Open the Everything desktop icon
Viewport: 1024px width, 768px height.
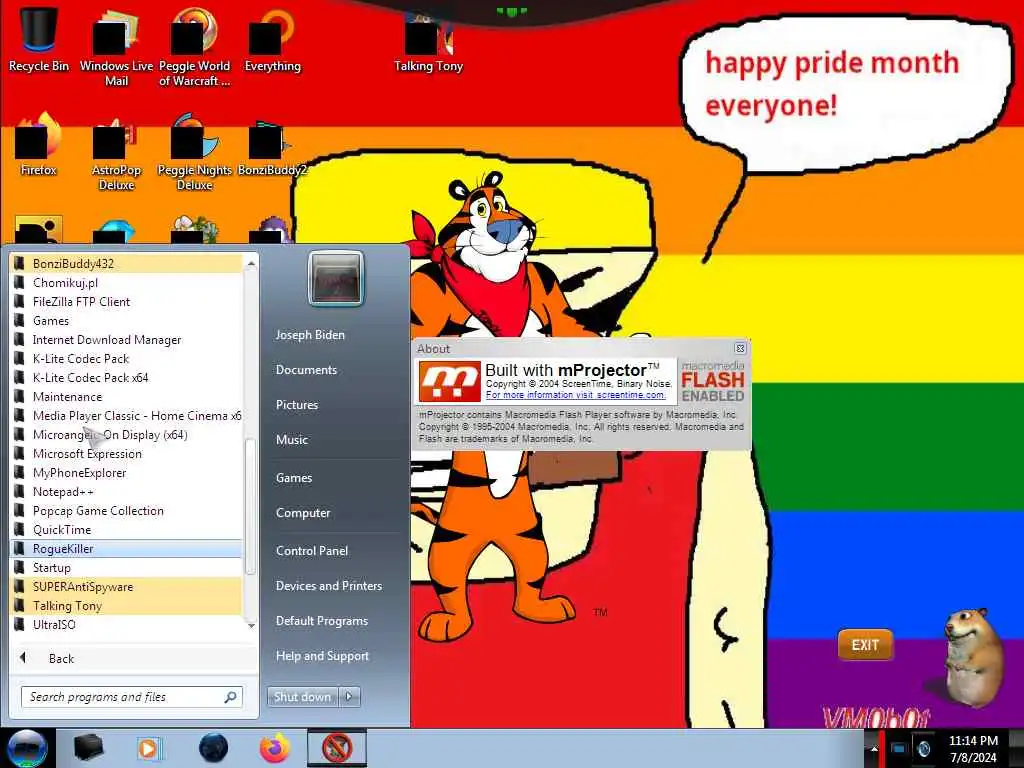[272, 39]
